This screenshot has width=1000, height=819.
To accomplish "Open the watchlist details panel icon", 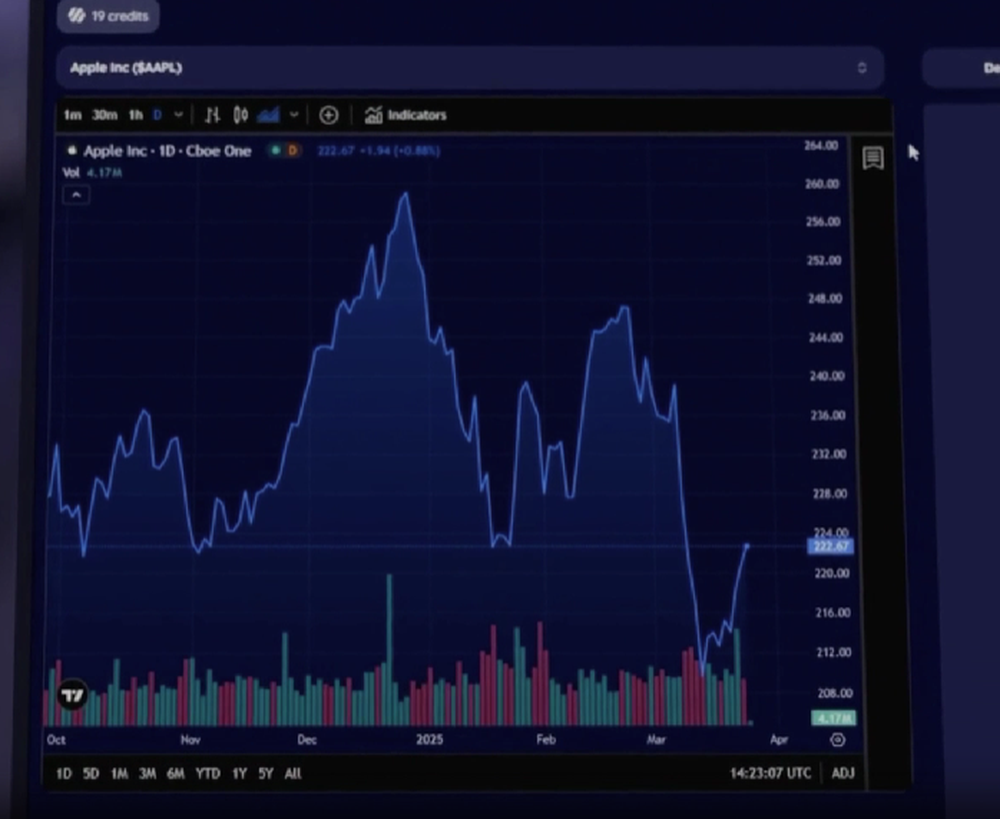I will pyautogui.click(x=873, y=158).
